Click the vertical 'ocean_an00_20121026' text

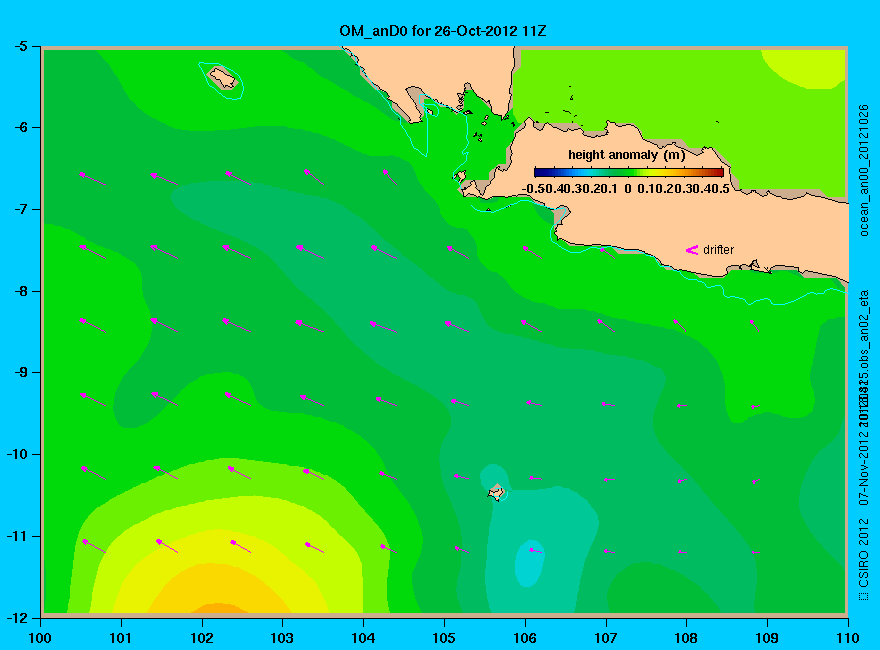pyautogui.click(x=864, y=170)
